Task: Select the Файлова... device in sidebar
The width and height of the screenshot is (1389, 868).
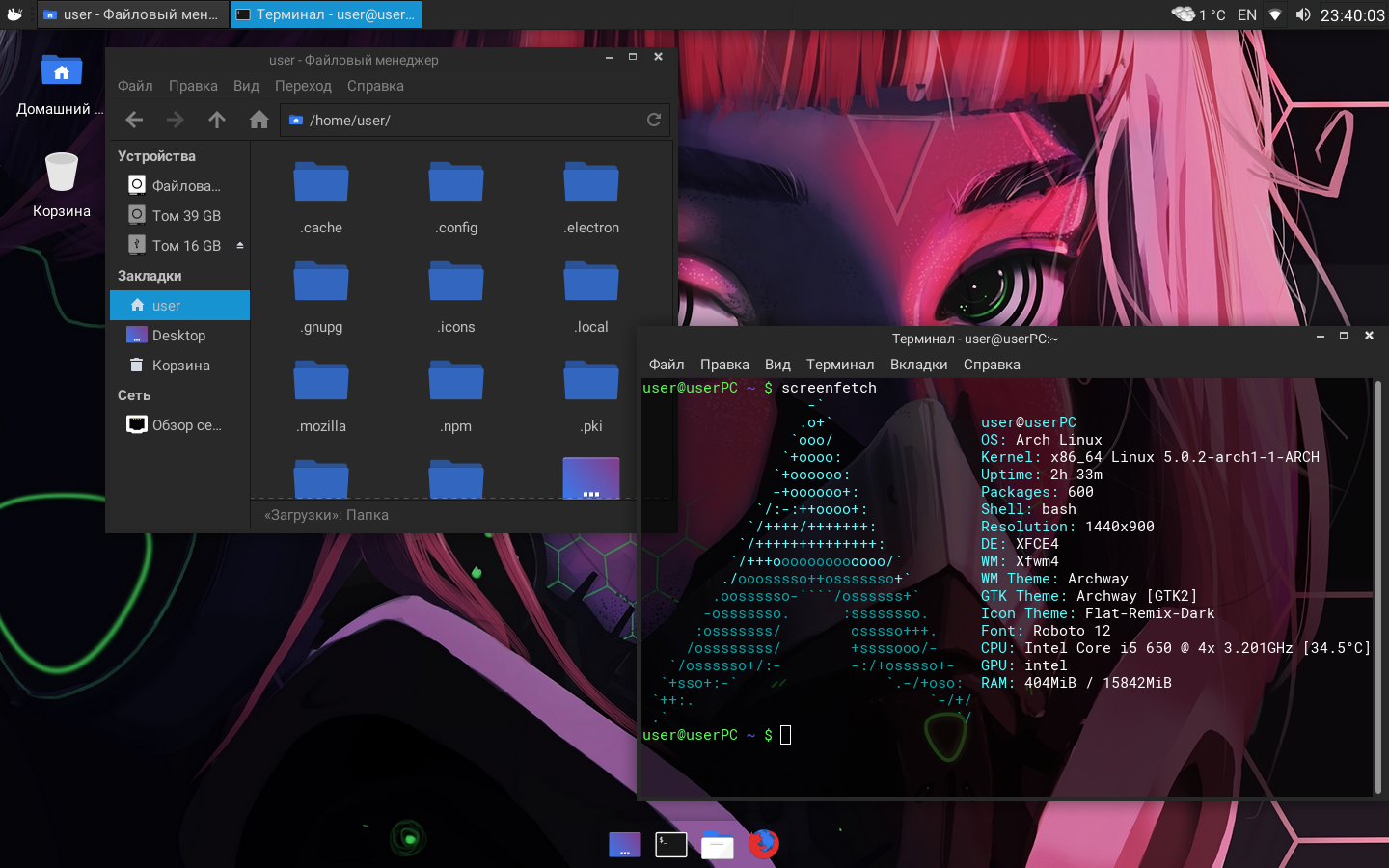Action: (x=179, y=185)
